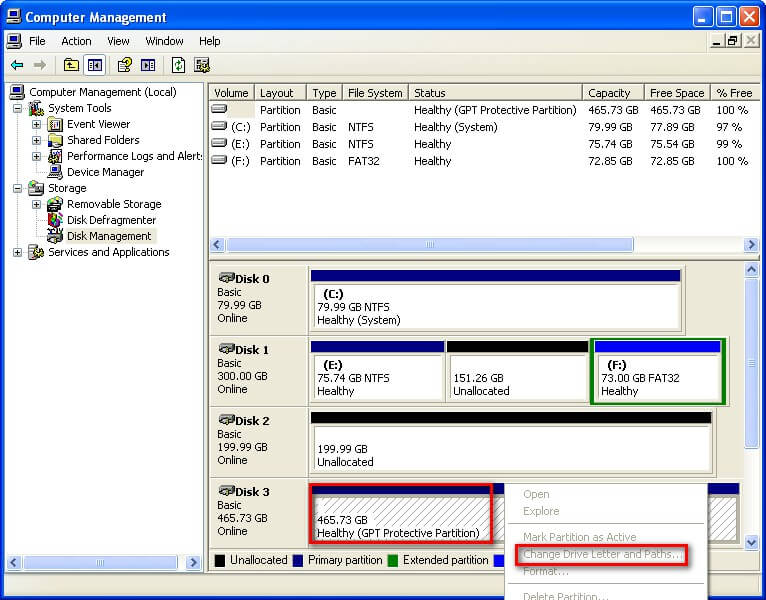Expand the Shared Folders node

pyautogui.click(x=37, y=141)
